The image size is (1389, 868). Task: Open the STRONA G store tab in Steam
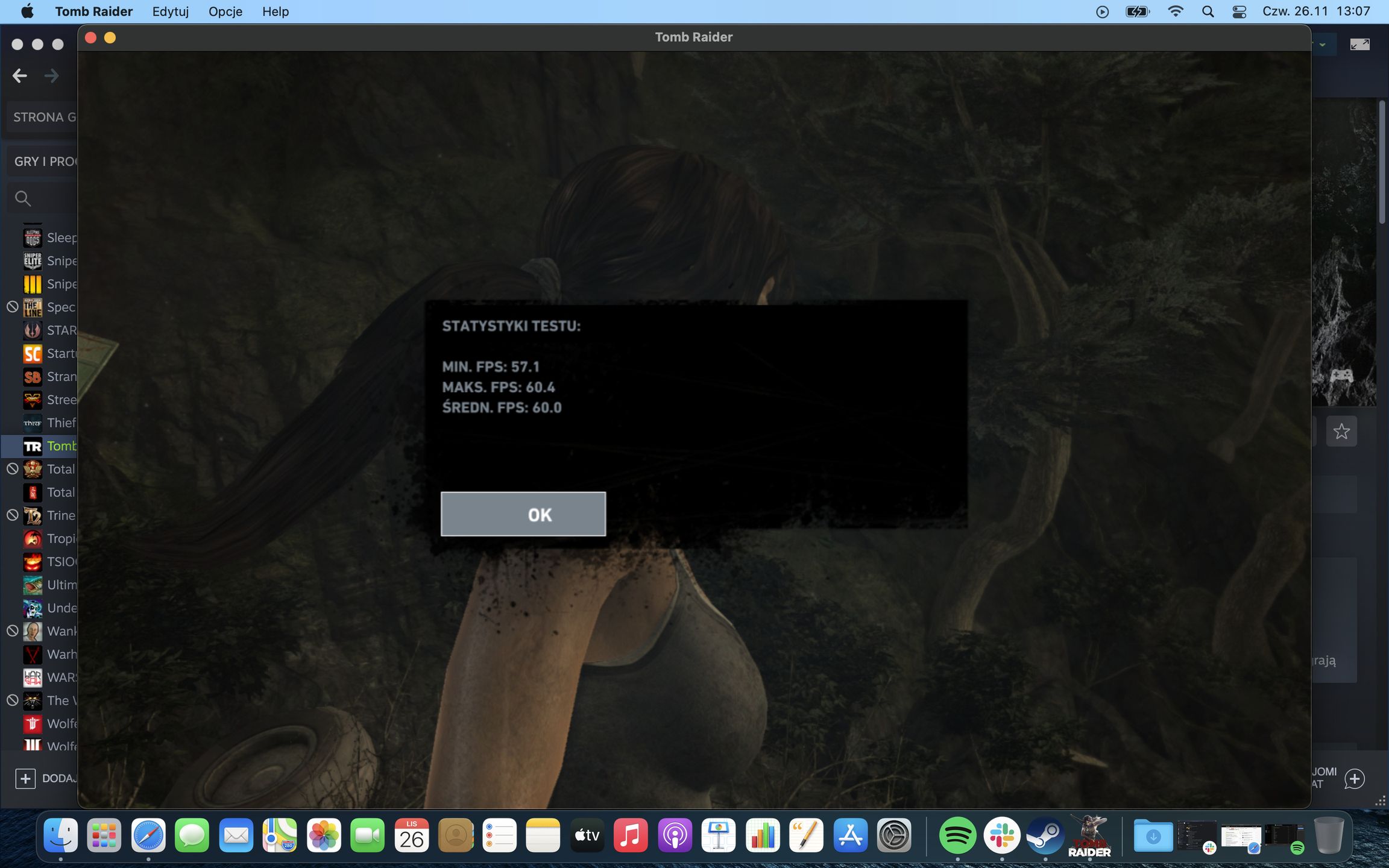[x=42, y=117]
